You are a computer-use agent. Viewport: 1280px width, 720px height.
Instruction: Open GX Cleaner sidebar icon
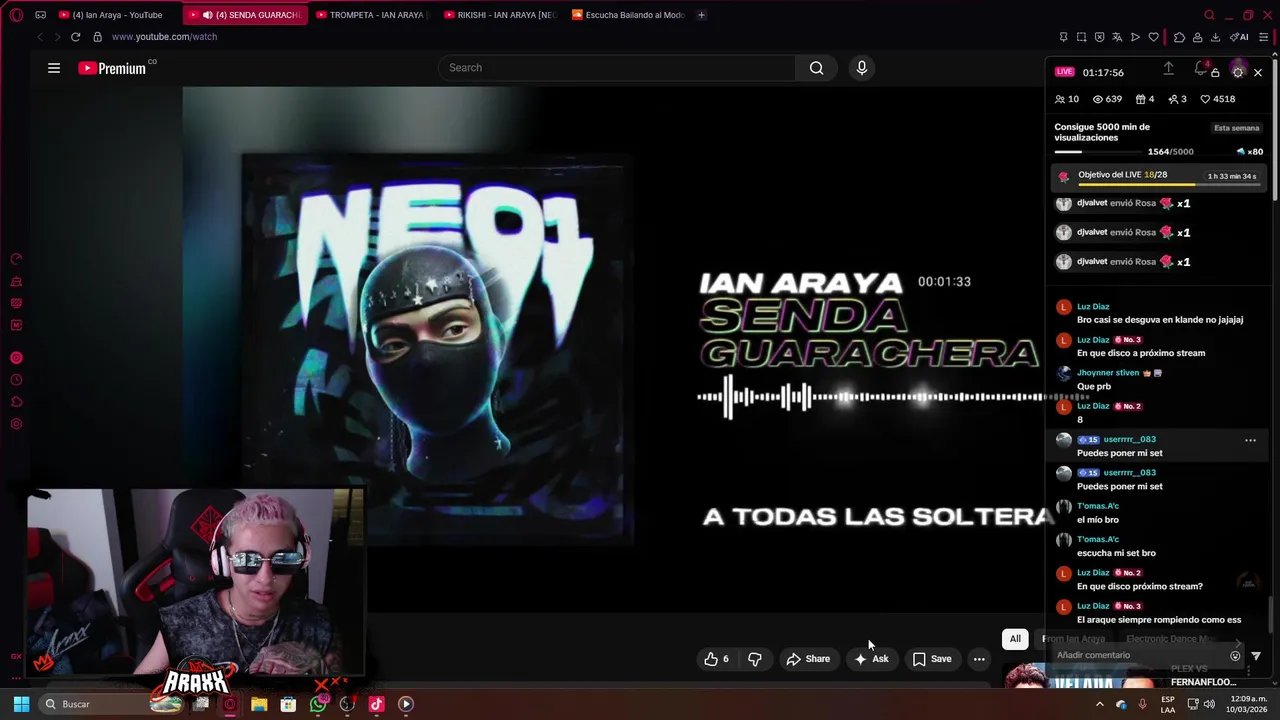coord(16,281)
